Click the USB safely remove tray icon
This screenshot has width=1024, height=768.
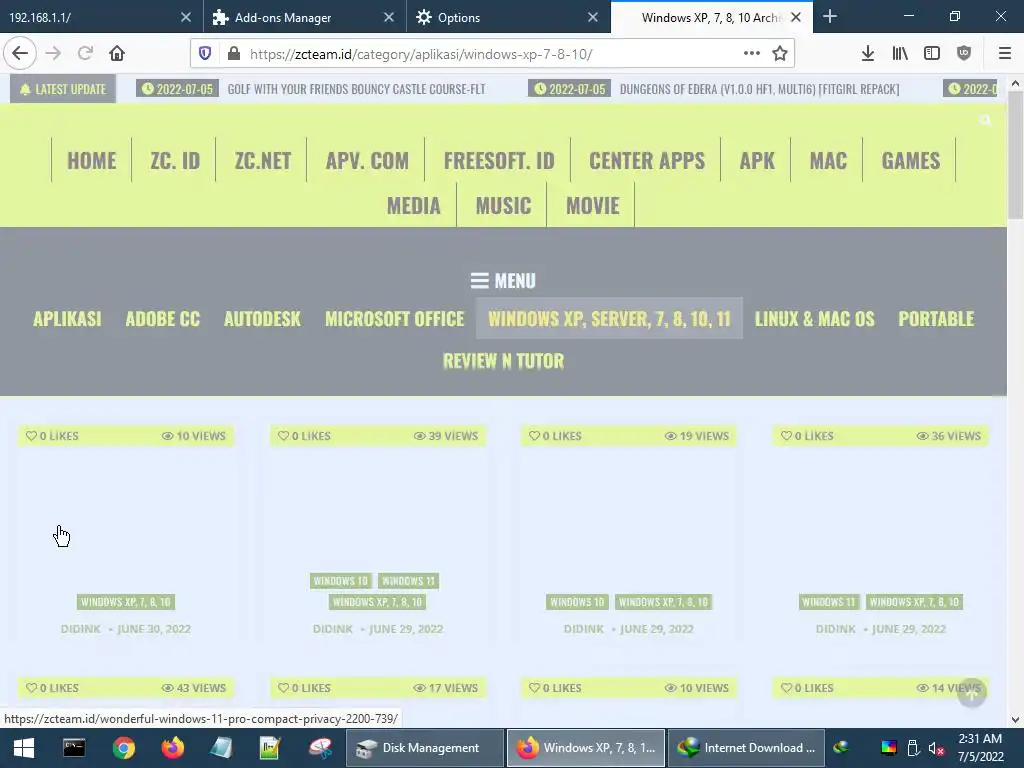point(913,748)
